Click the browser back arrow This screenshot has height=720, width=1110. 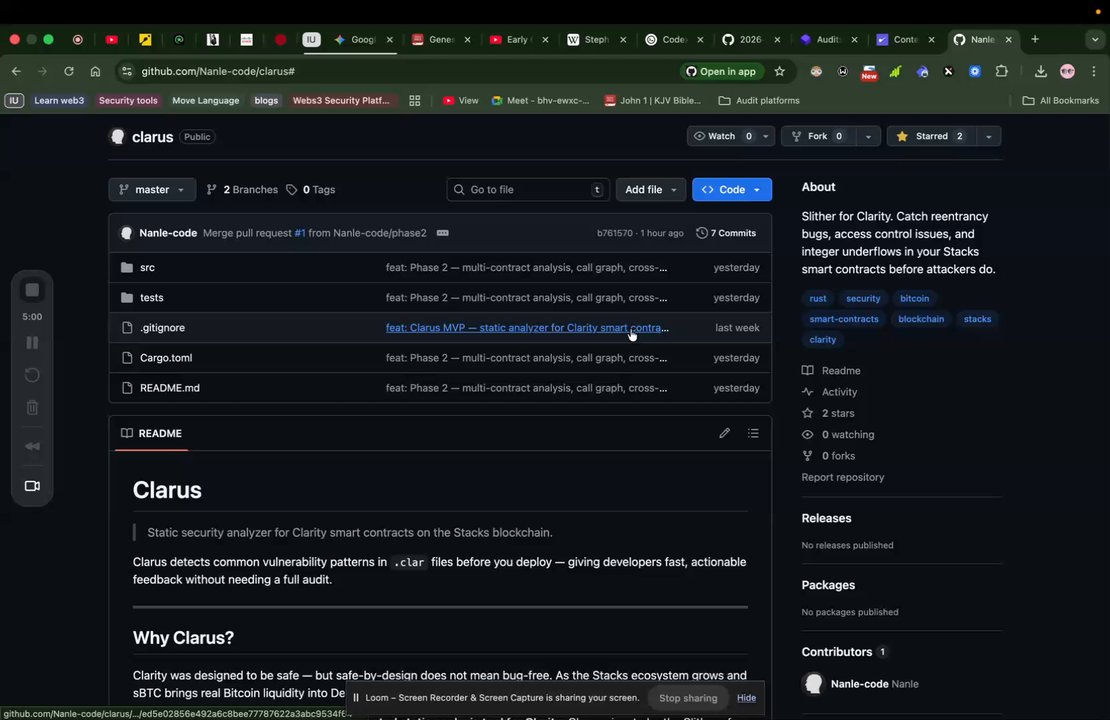pos(16,72)
